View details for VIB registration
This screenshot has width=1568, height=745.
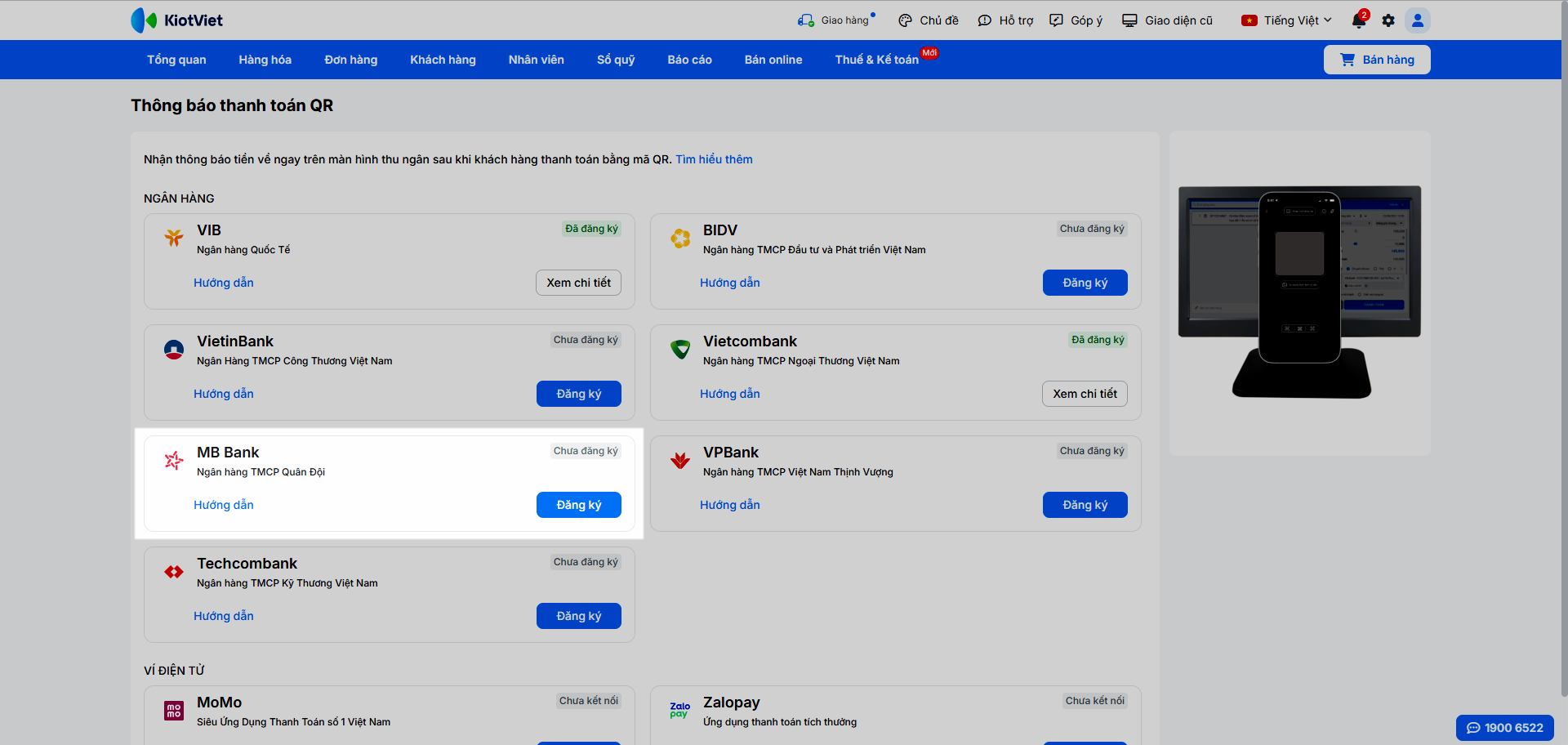tap(579, 283)
